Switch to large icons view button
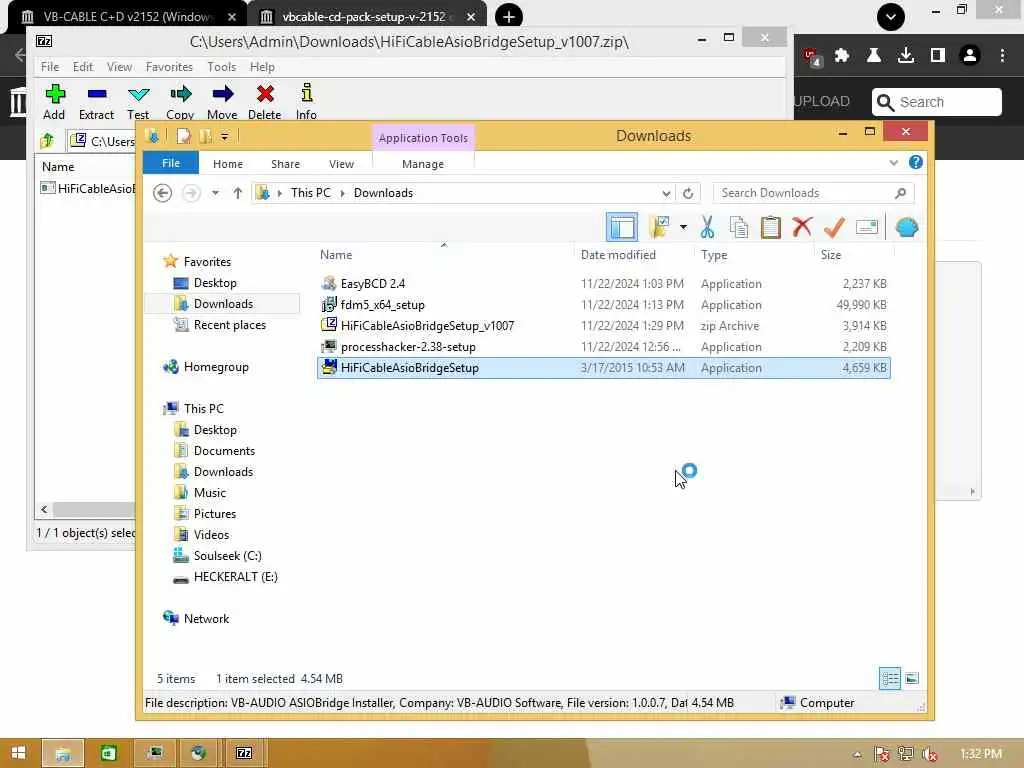Image resolution: width=1024 pixels, height=768 pixels. [x=912, y=679]
